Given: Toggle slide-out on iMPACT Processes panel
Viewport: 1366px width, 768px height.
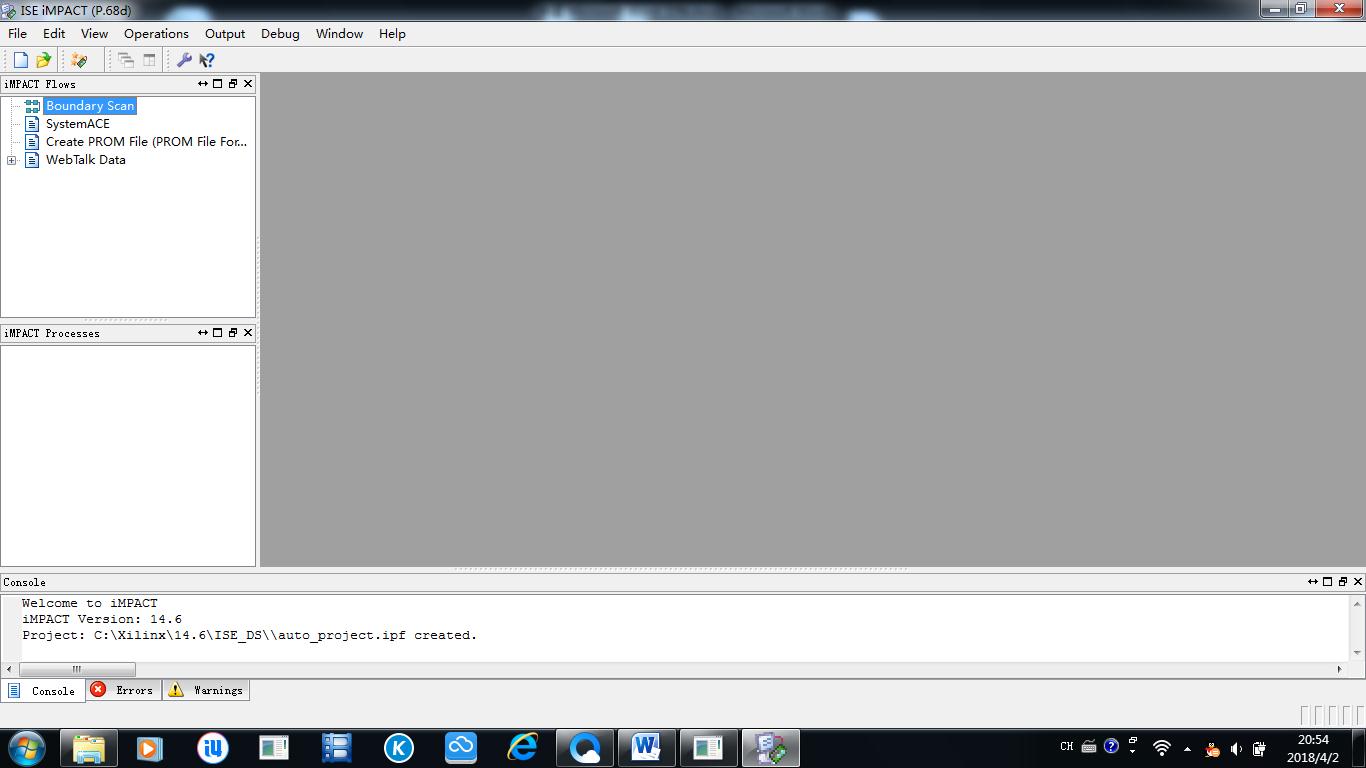Looking at the screenshot, I should tap(203, 333).
